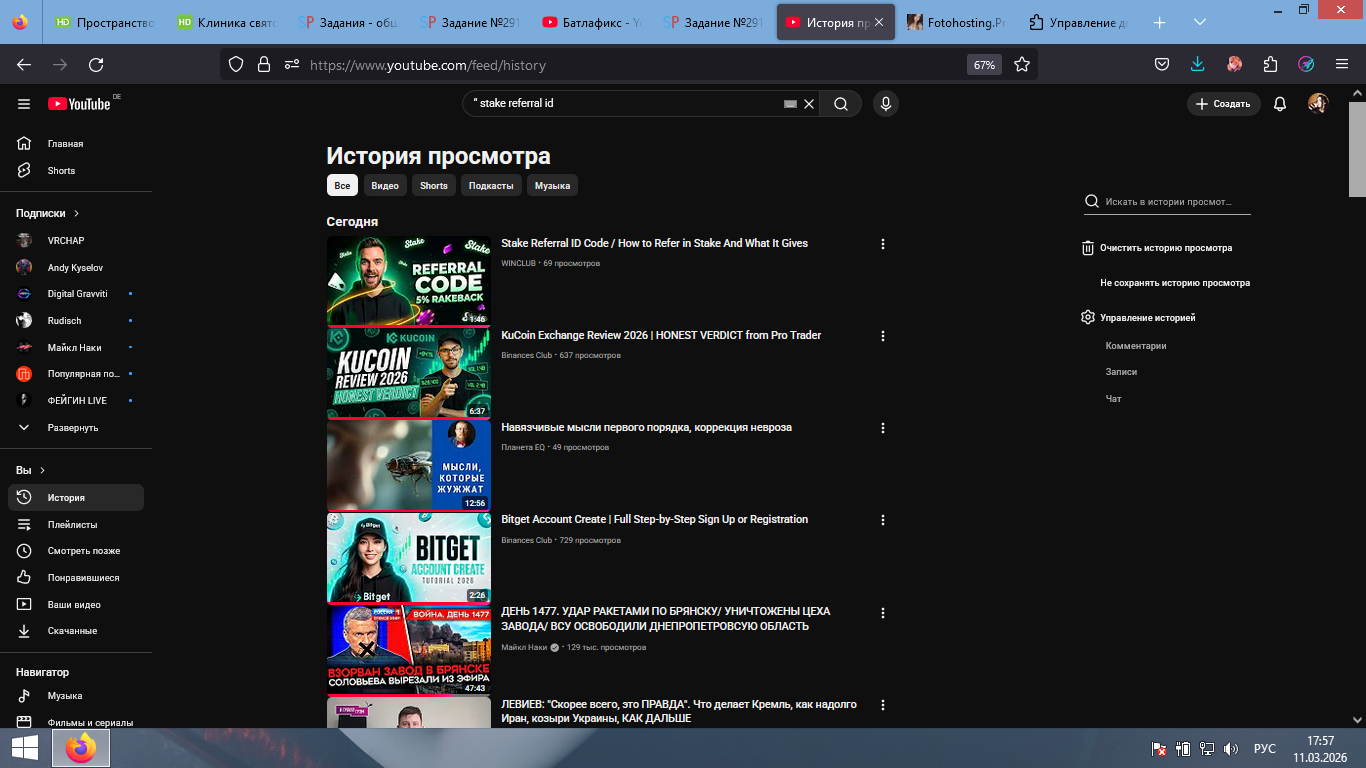Reload the current page

click(x=96, y=64)
